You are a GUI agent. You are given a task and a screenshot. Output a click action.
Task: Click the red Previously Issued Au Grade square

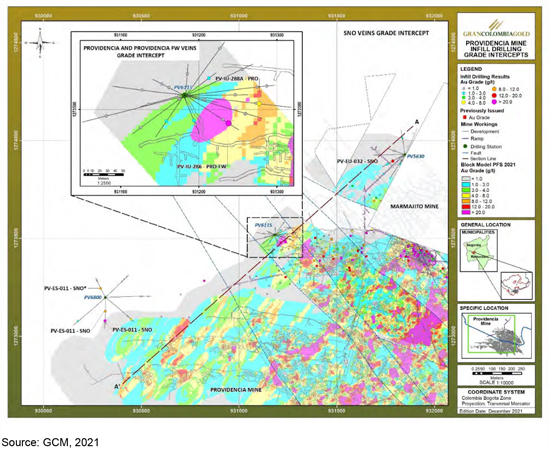(x=465, y=117)
